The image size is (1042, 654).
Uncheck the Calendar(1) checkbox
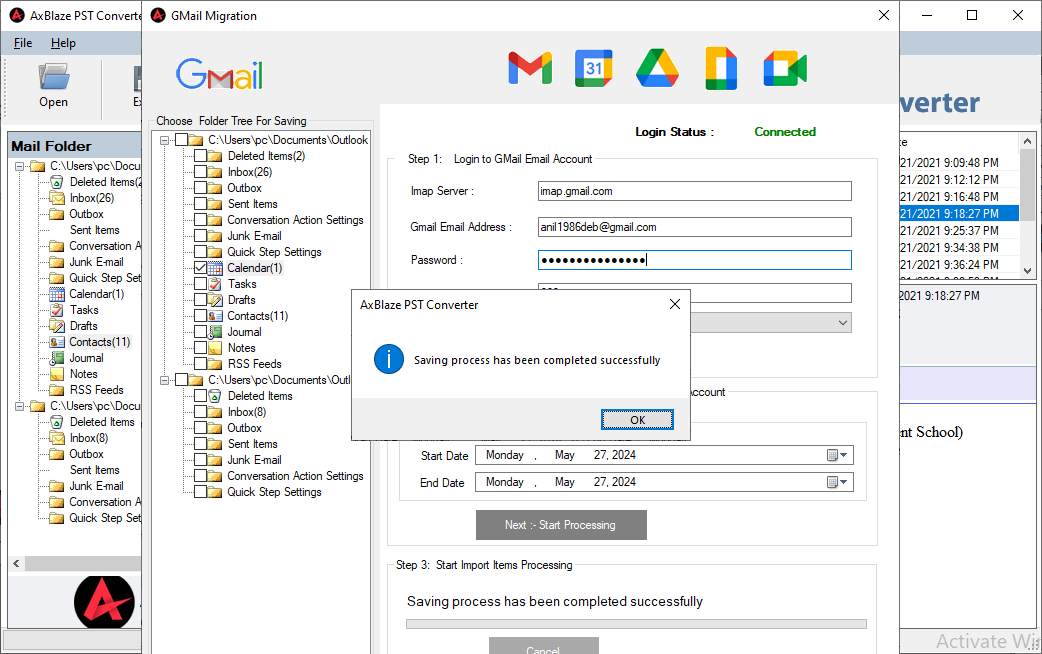[x=200, y=268]
